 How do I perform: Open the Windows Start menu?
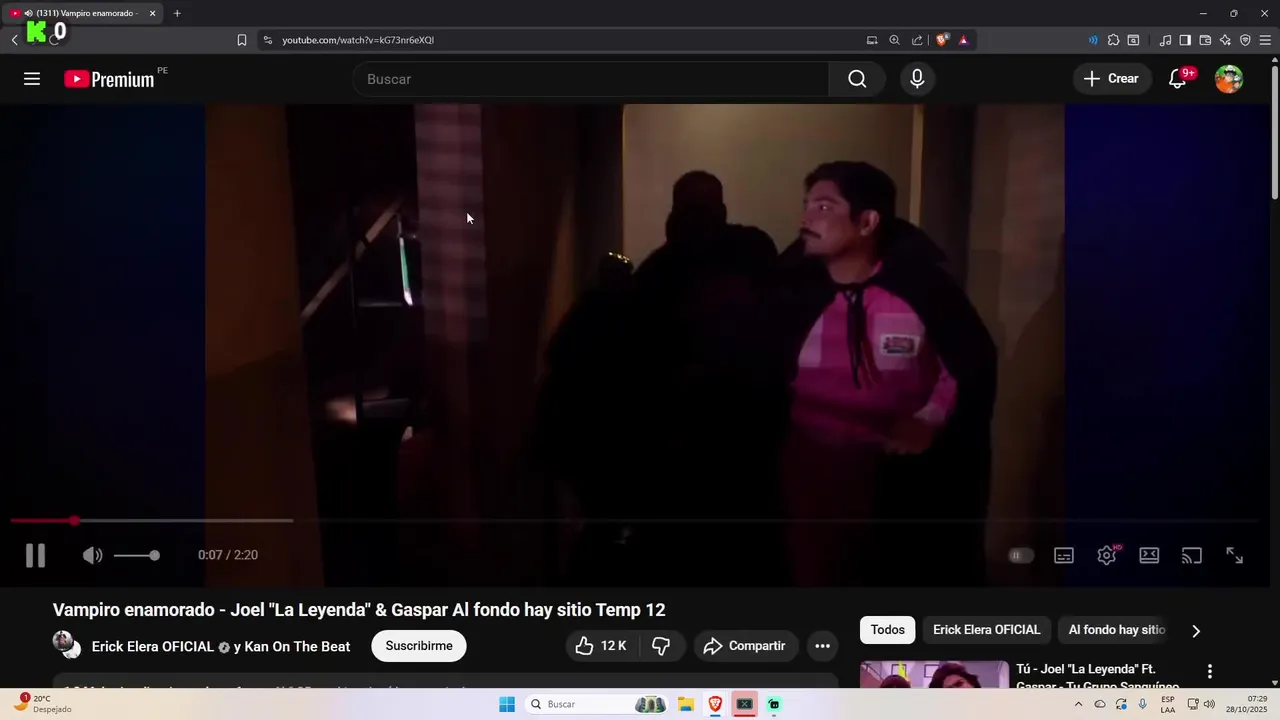[x=507, y=704]
